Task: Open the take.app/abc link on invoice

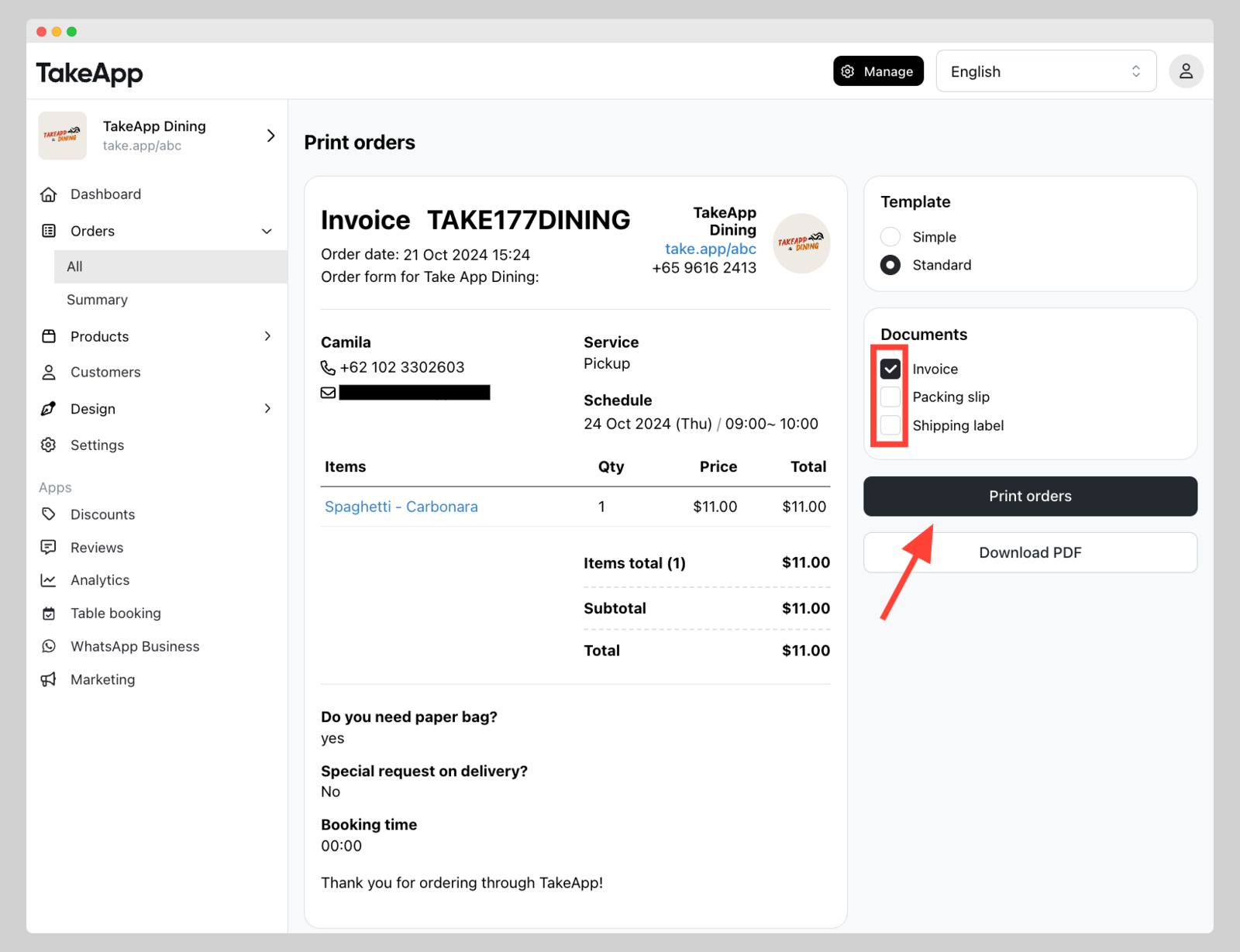Action: 711,249
